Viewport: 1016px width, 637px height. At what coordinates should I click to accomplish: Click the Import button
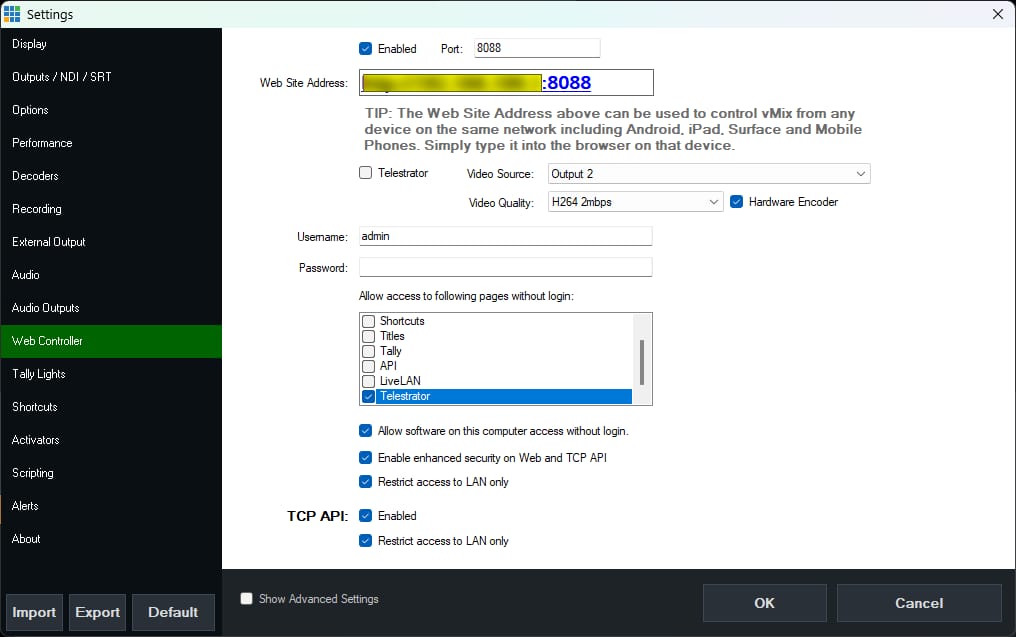pos(34,612)
